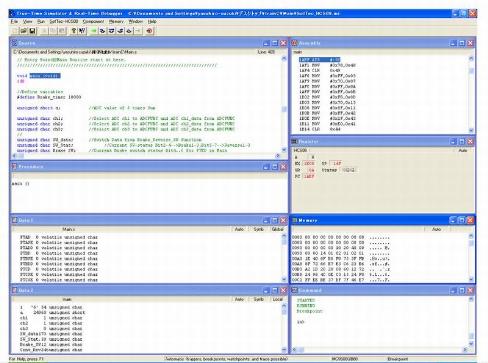Click the Open file toolbar icon

23,31
